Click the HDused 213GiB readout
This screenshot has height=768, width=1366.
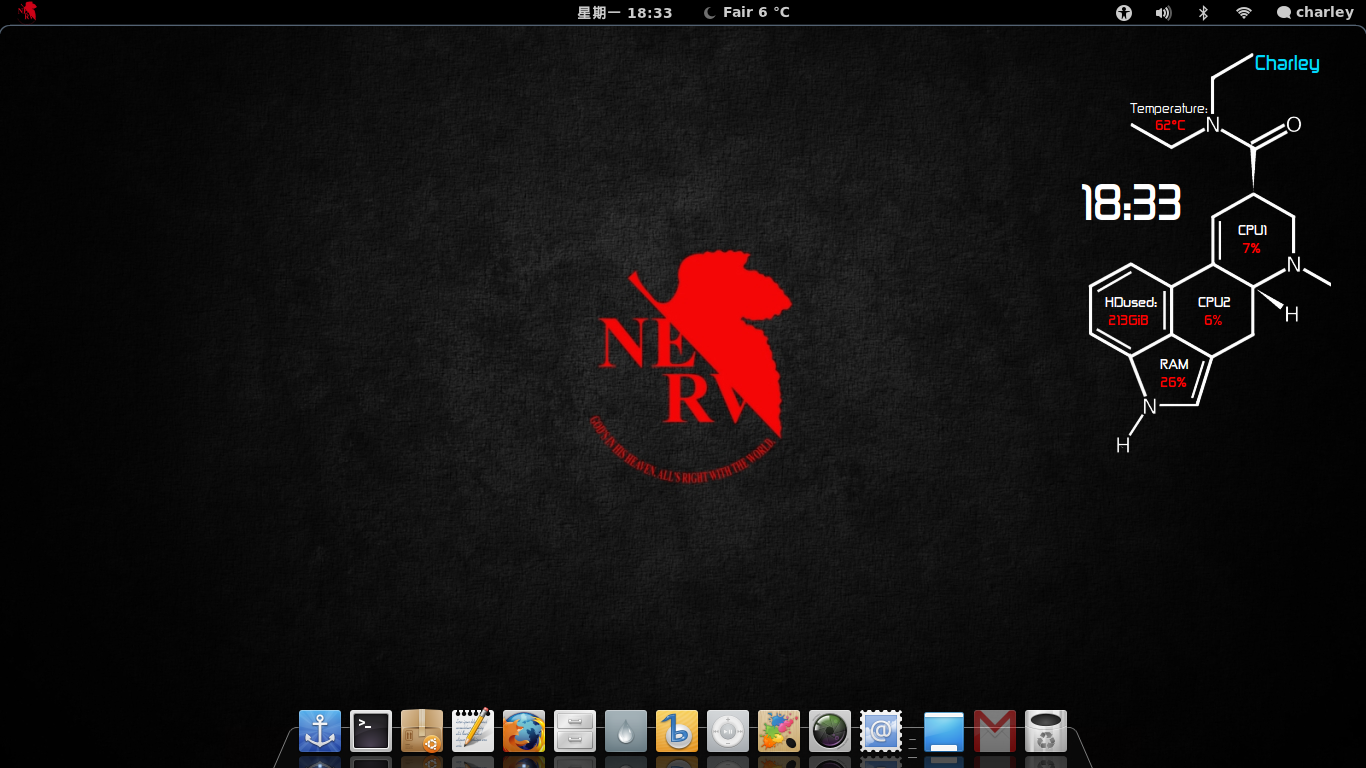1130,311
